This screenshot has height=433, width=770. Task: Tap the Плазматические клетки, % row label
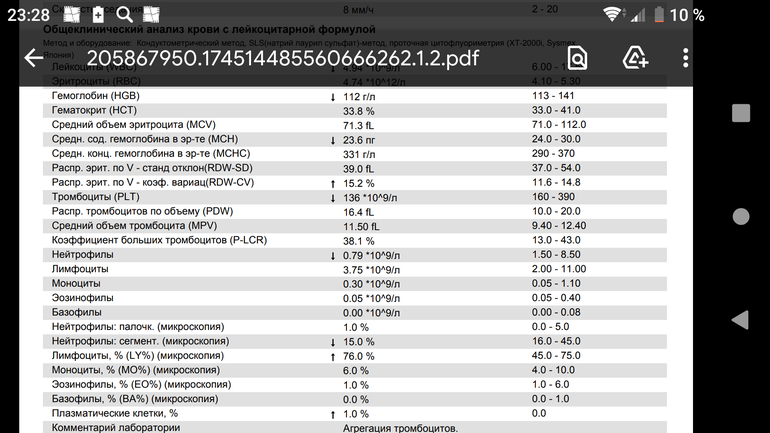click(x=114, y=414)
